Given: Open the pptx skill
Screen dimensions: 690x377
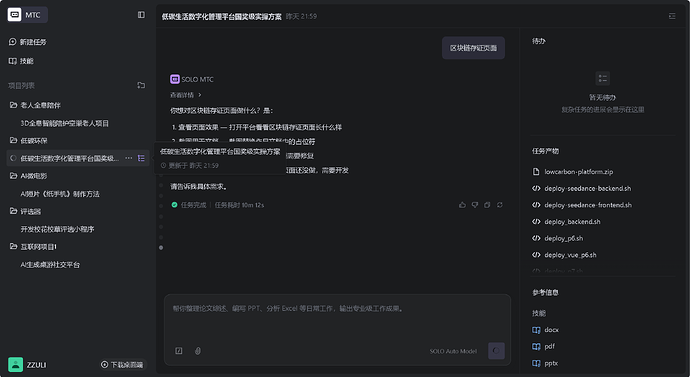Looking at the screenshot, I should pos(551,363).
